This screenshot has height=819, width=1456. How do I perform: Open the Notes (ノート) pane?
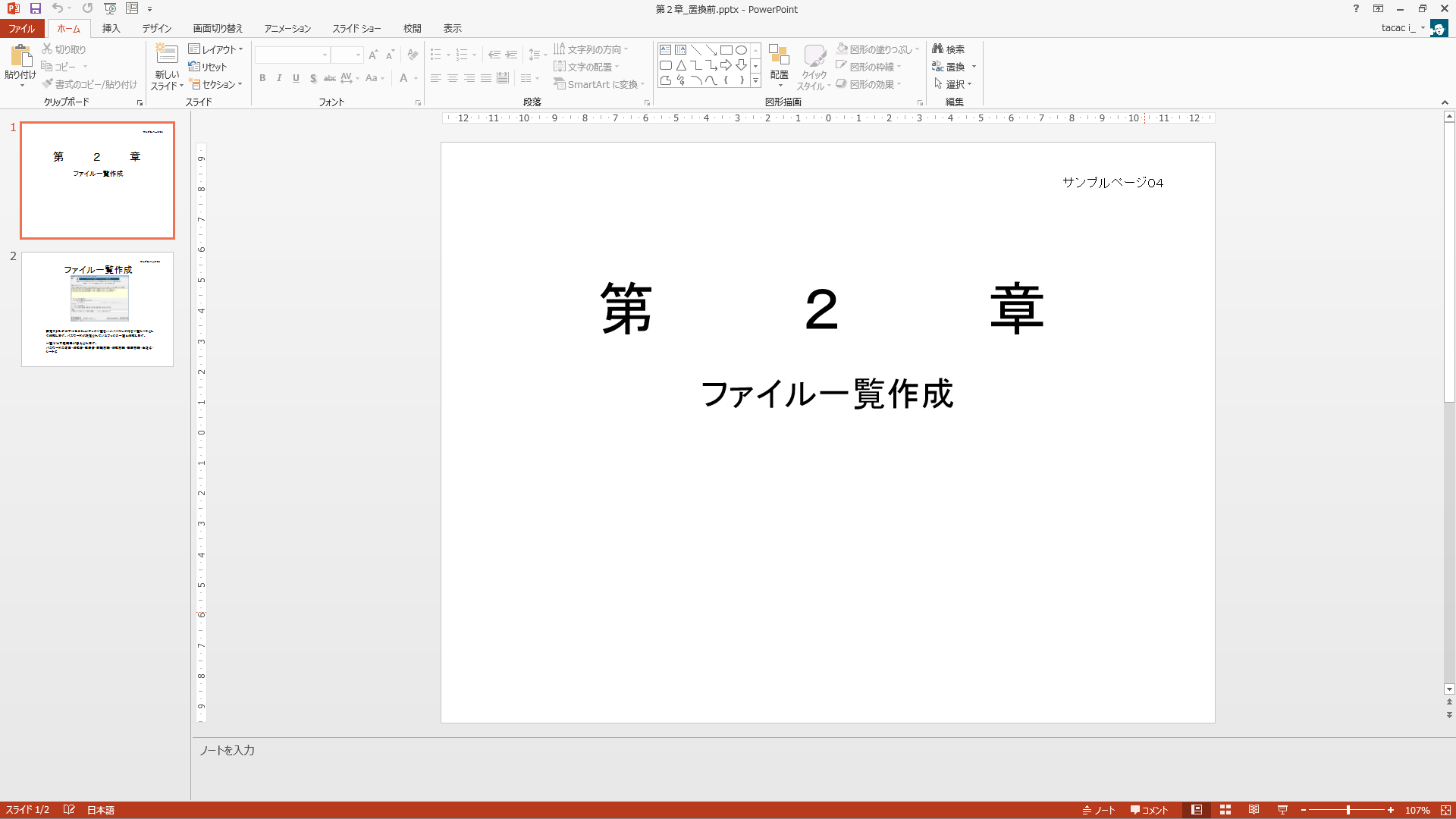1099,809
